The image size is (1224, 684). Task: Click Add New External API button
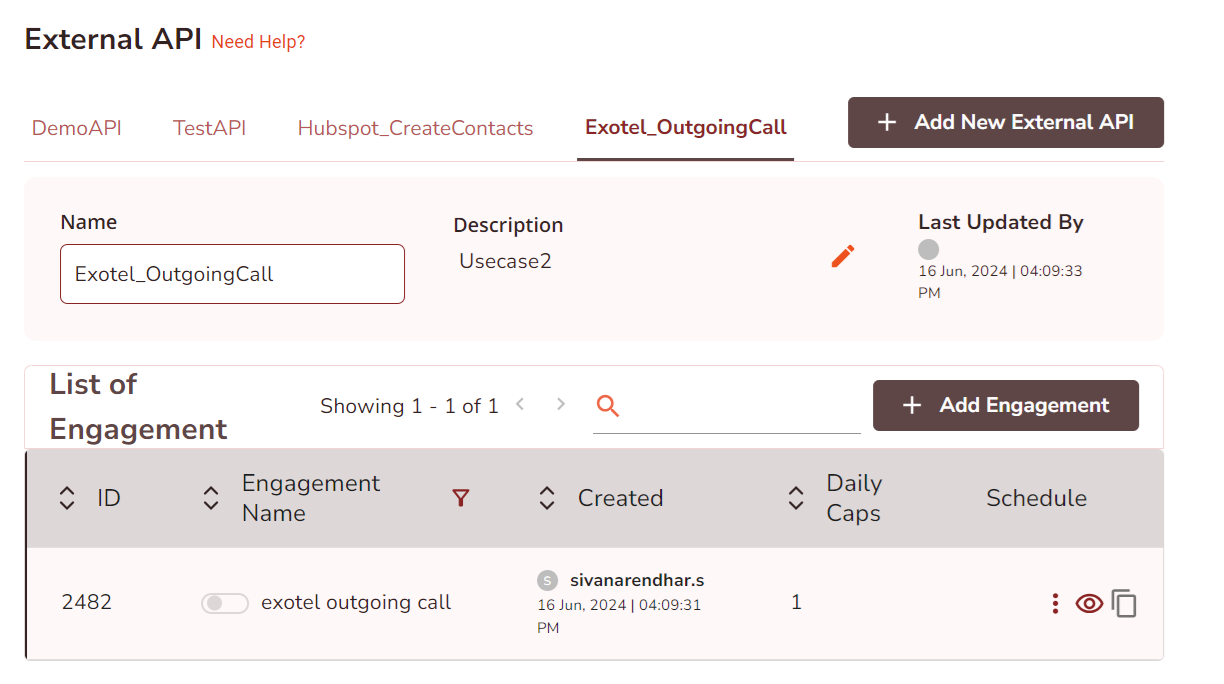(1005, 122)
